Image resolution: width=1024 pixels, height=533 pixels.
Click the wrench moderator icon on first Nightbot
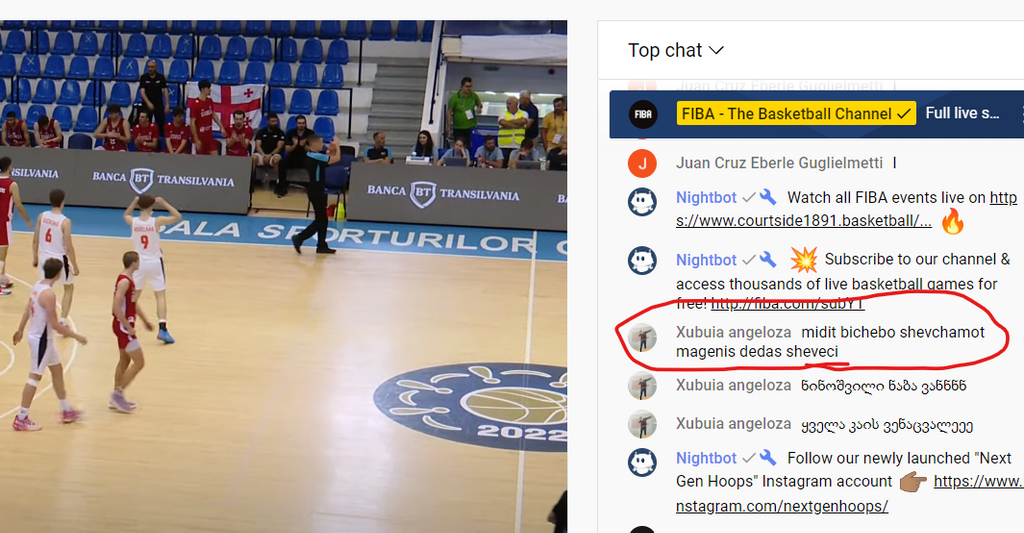768,197
